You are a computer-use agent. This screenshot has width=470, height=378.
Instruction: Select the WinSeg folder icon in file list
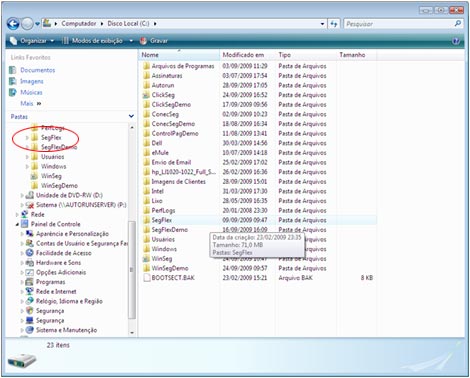[x=146, y=259]
